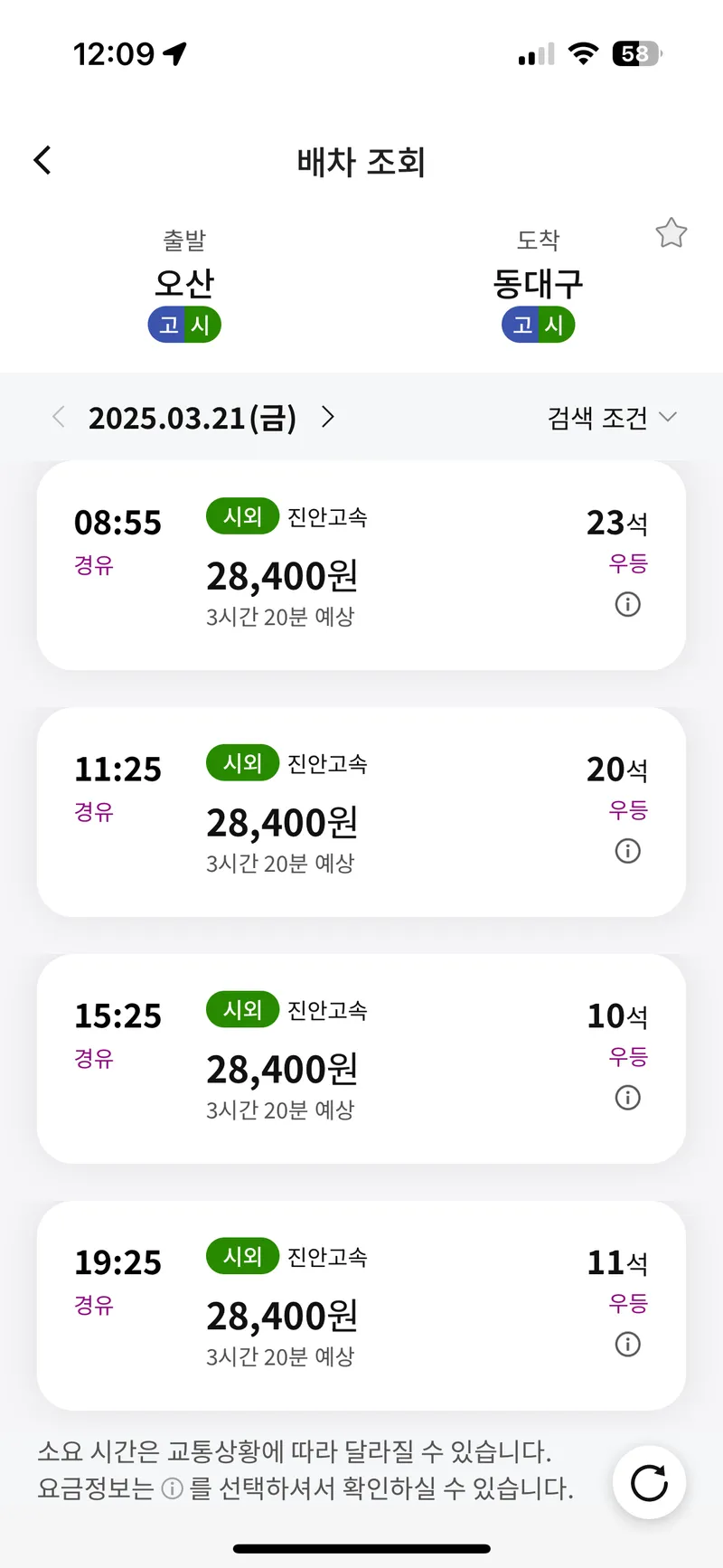Viewport: 723px width, 1568px height.
Task: Tap the 고/시 badge under 오산
Action: point(184,325)
